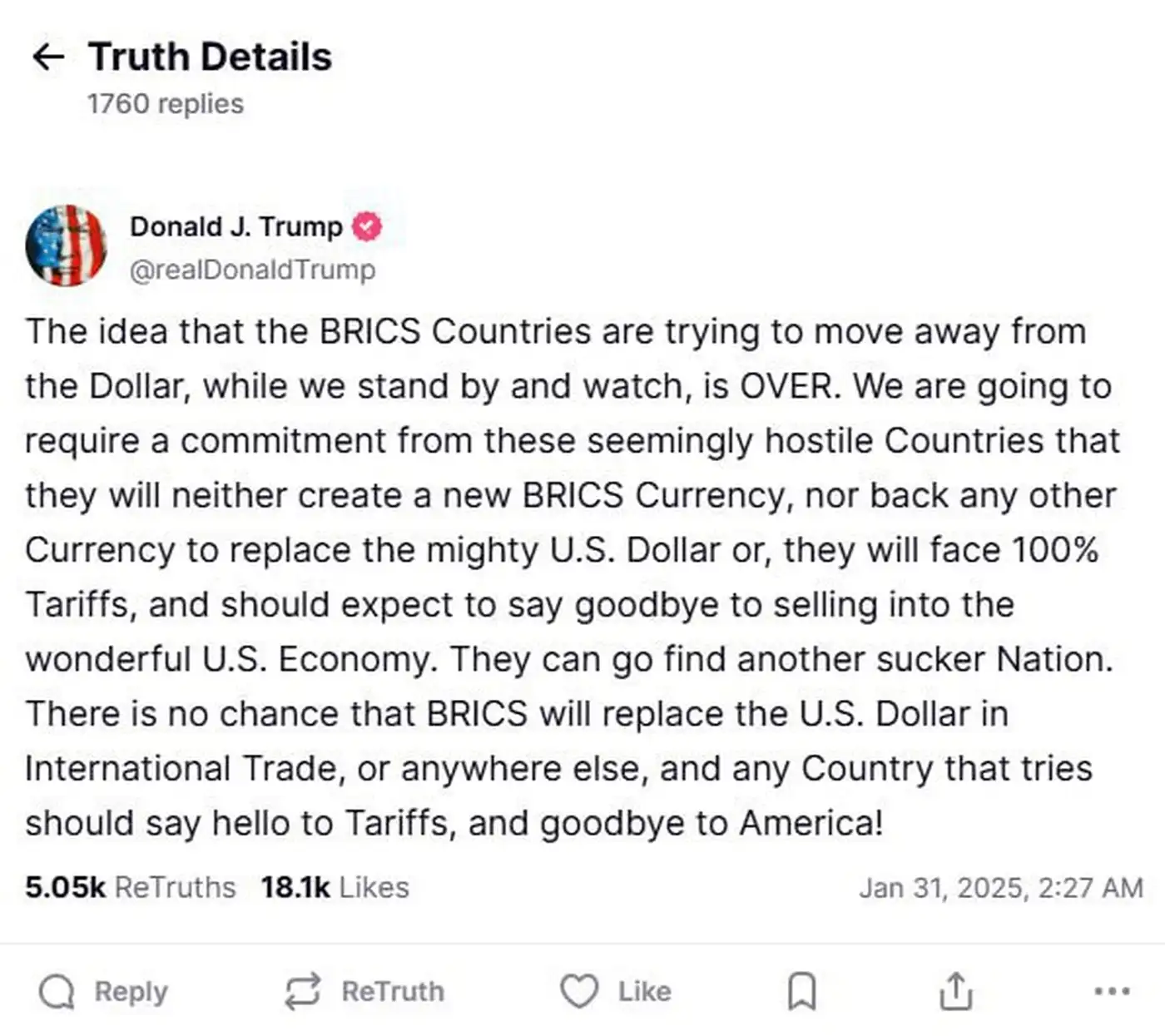This screenshot has height=1036, width=1165.
Task: Click the Reply text label
Action: [x=131, y=991]
